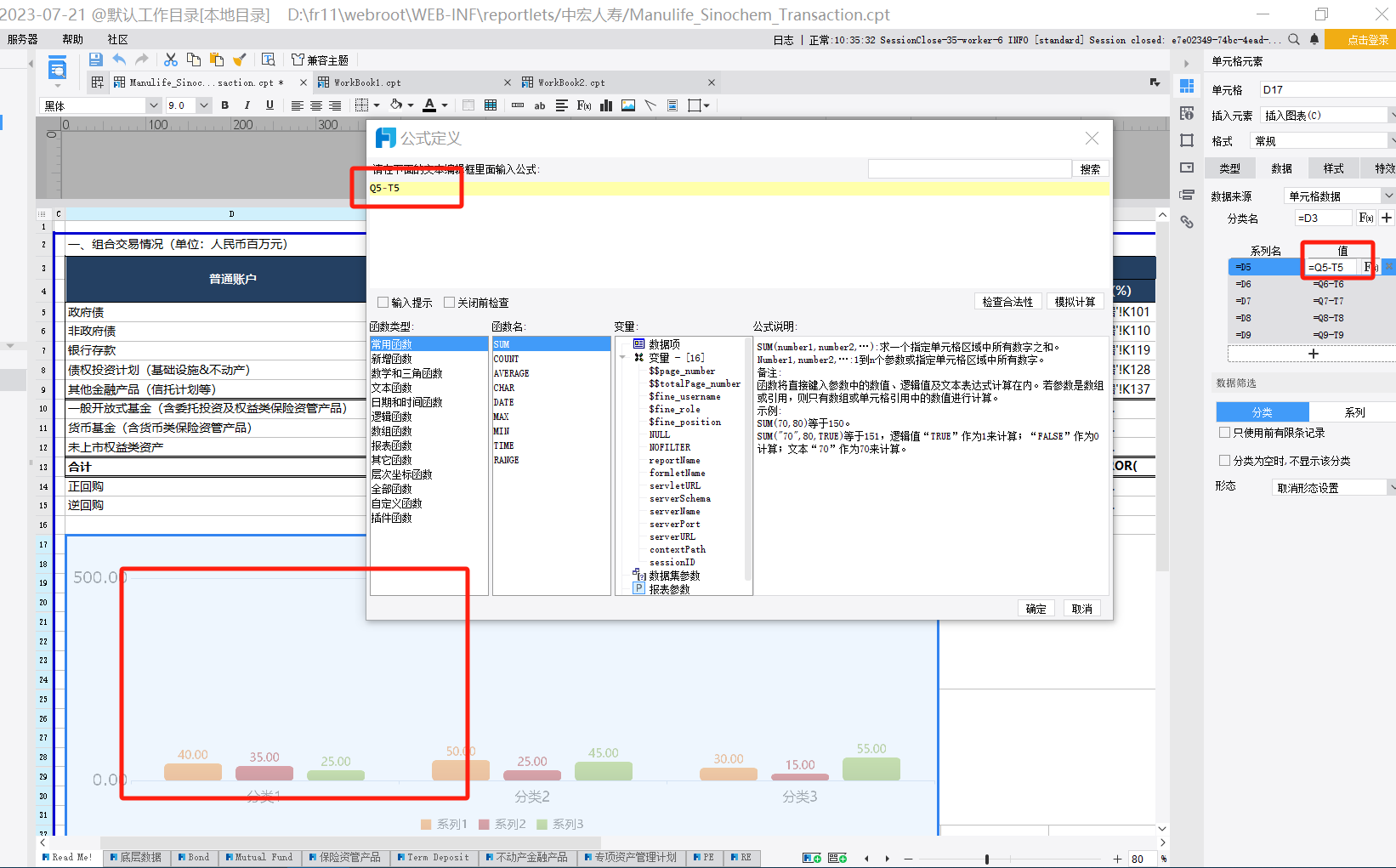The width and height of the screenshot is (1396, 868).
Task: Select the 系列 filter toggle
Action: (1354, 412)
